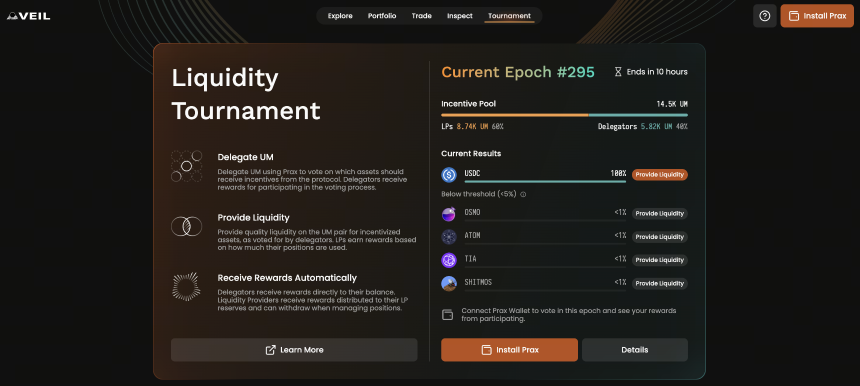Click the Current Results label

[x=471, y=154]
